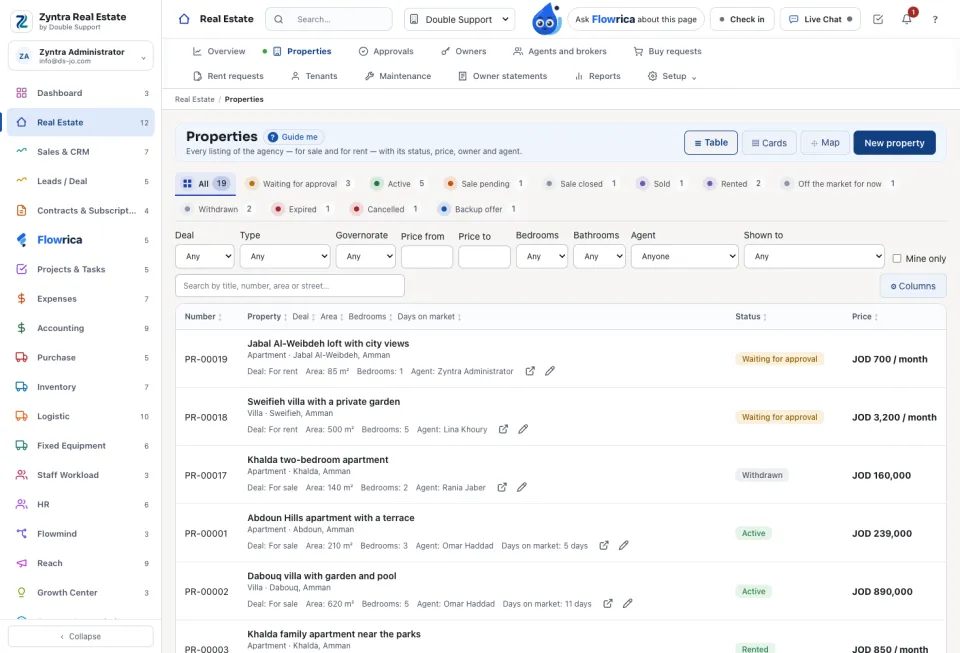960x653 pixels.
Task: Open the Governorate filter dropdown
Action: click(x=366, y=256)
